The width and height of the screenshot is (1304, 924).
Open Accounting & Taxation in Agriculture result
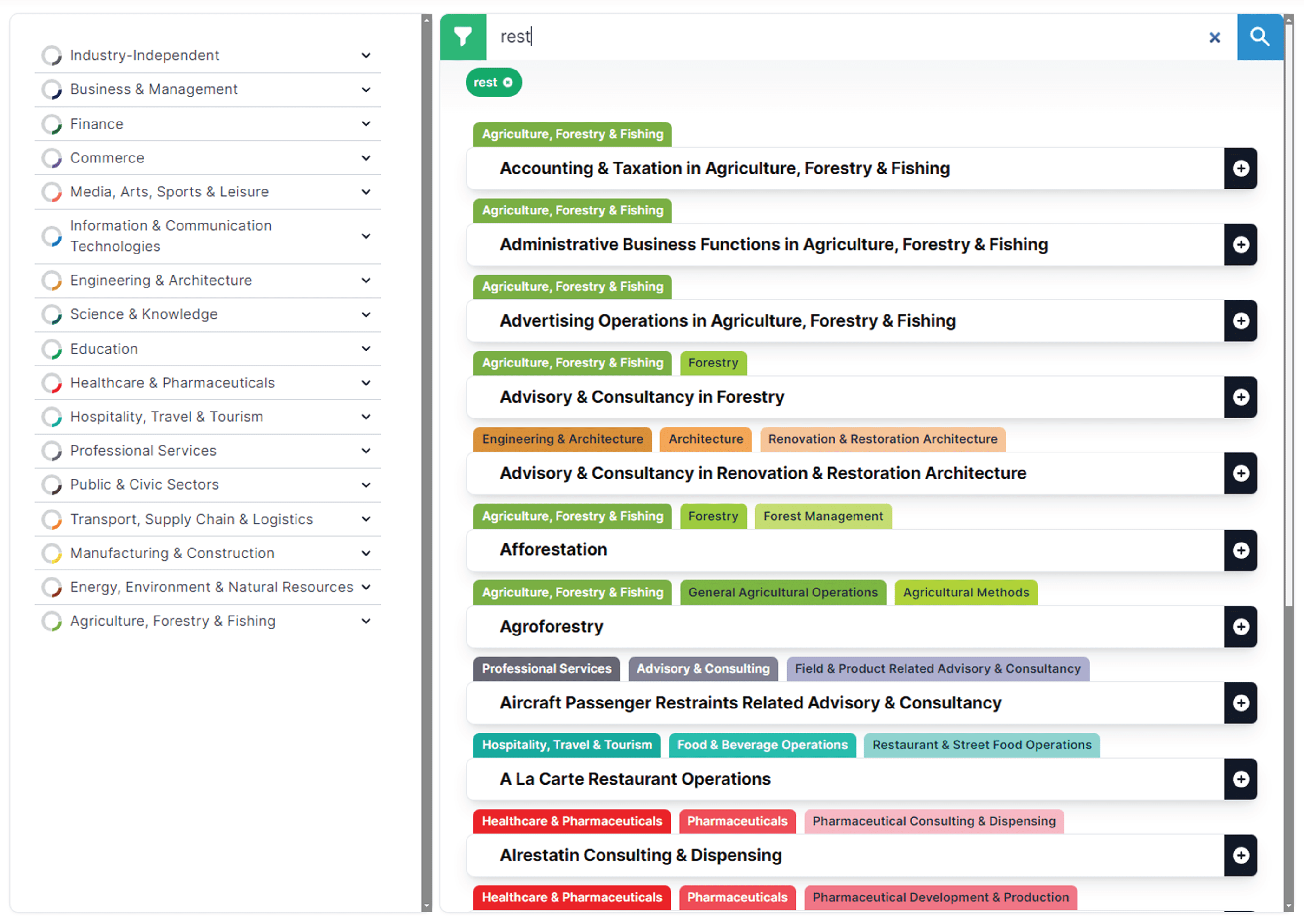tap(724, 169)
